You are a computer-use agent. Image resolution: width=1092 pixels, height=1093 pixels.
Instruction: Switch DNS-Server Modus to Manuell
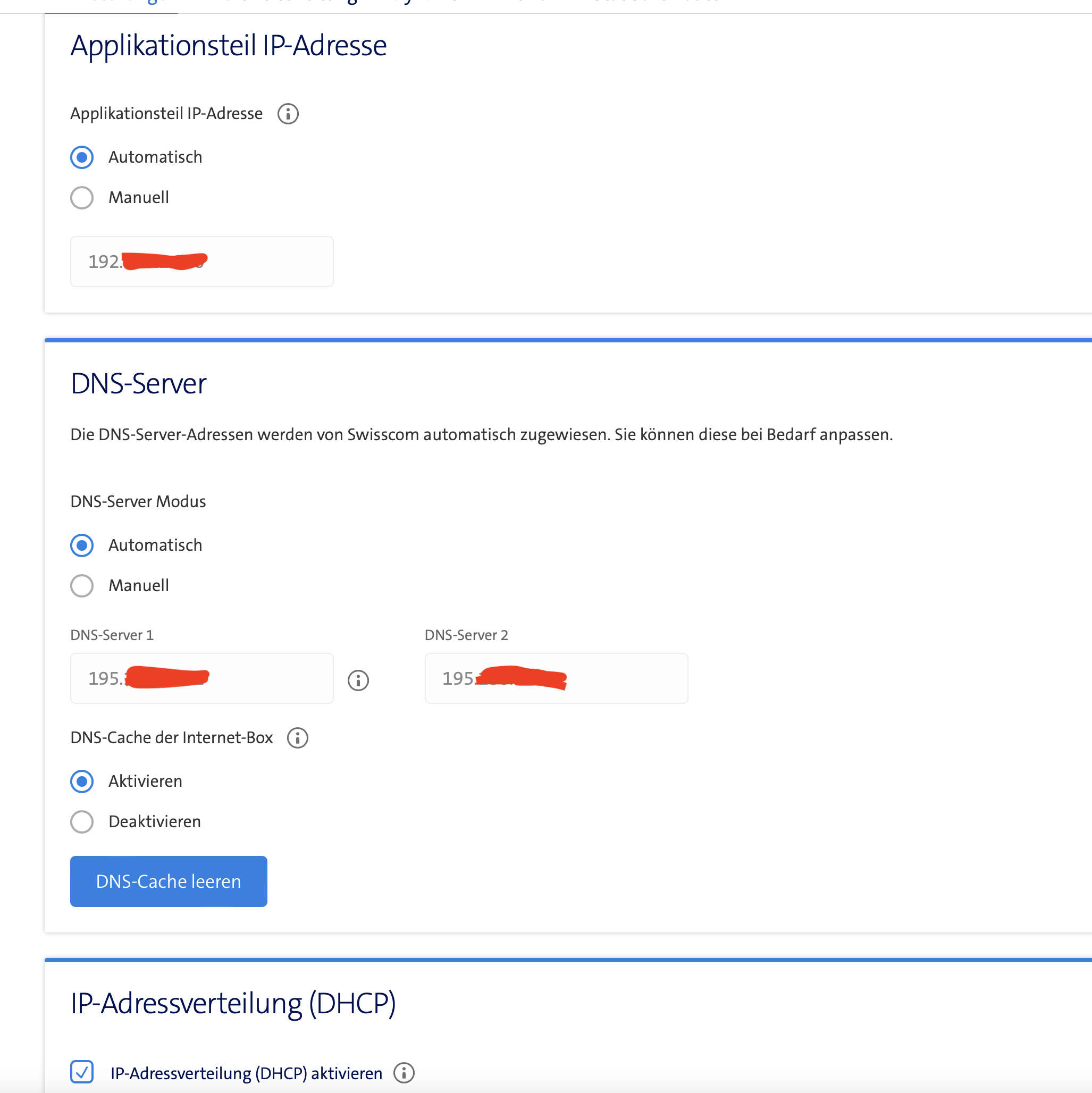point(82,585)
